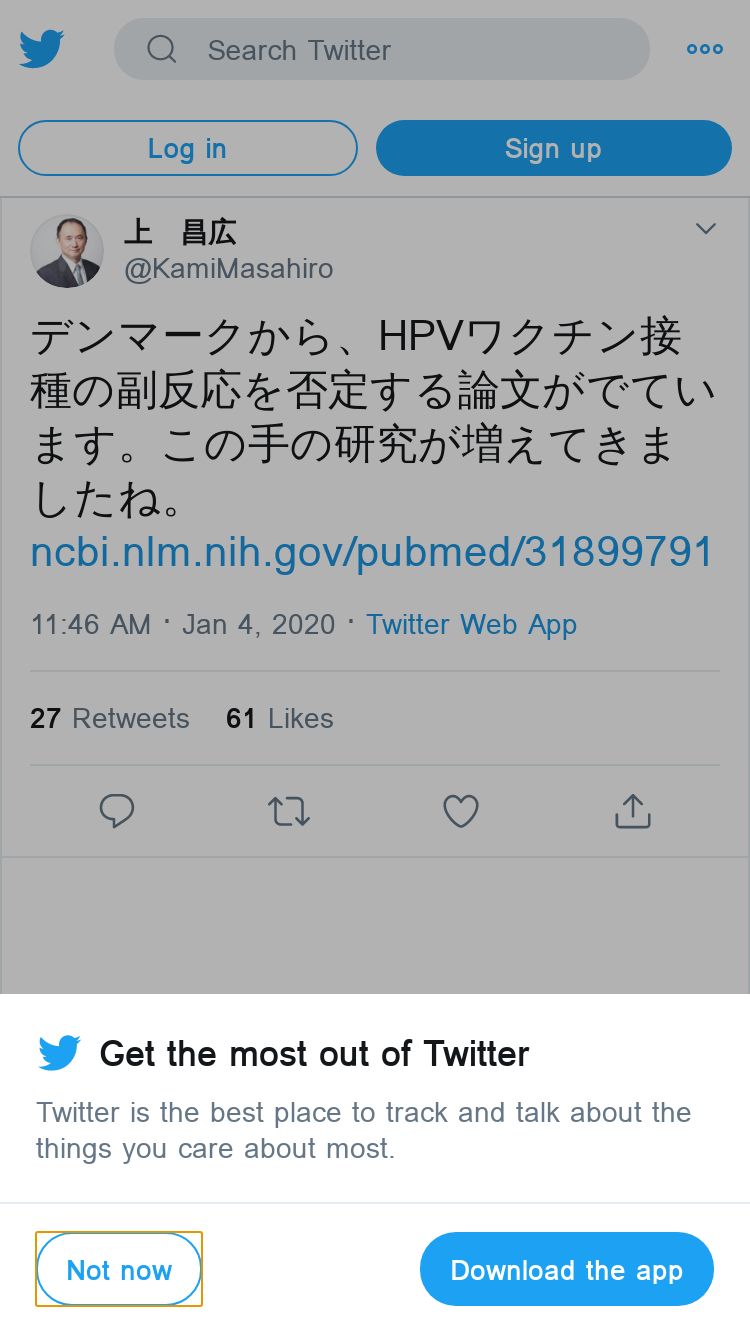
Task: Open the KamiMasahiro profile avatar
Action: pyautogui.click(x=67, y=251)
